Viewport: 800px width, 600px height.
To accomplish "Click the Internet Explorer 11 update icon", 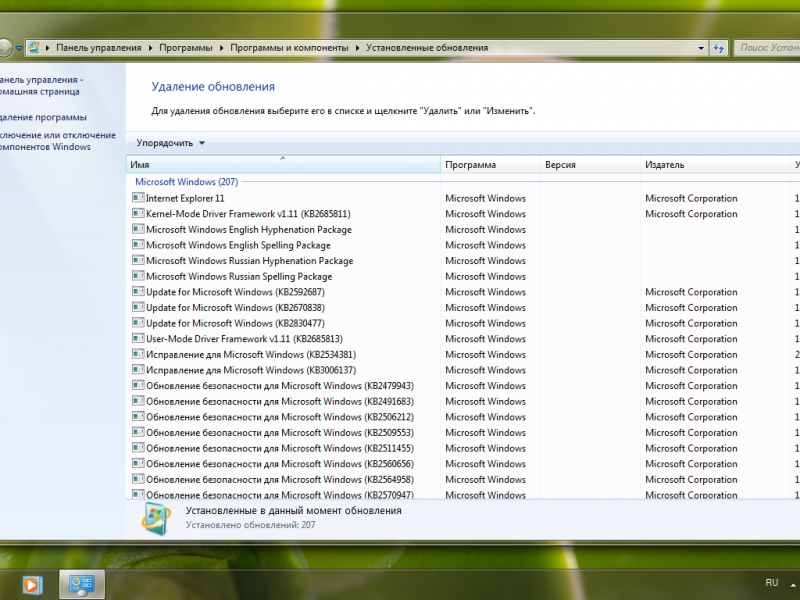I will tap(138, 198).
